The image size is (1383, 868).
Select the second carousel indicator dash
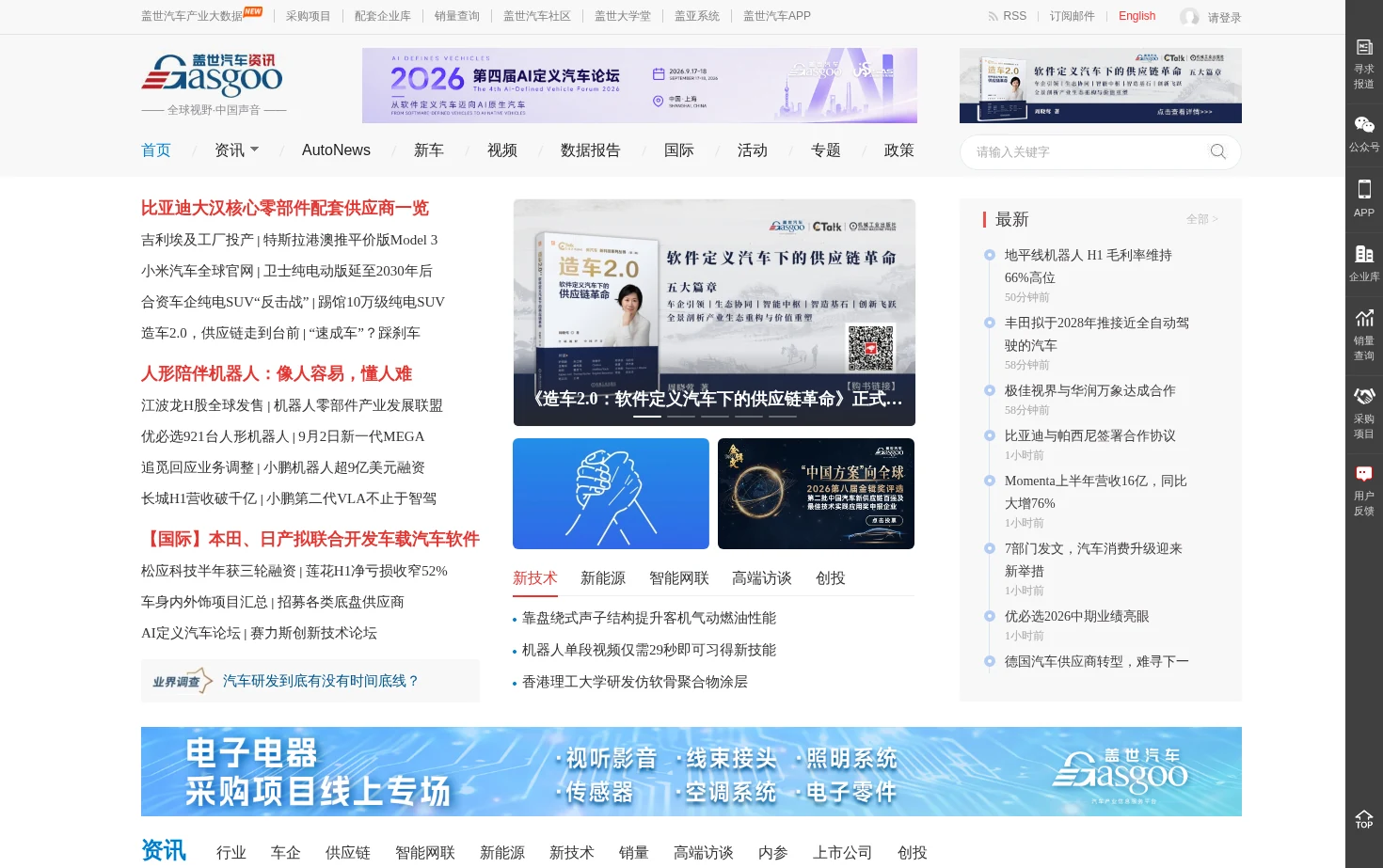pyautogui.click(x=681, y=416)
